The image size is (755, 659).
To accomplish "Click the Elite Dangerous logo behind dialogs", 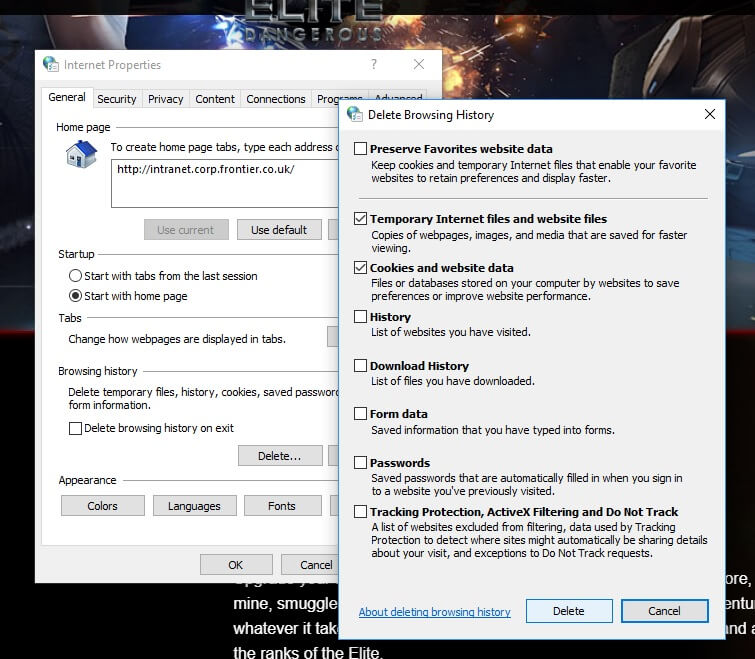I will click(x=313, y=21).
